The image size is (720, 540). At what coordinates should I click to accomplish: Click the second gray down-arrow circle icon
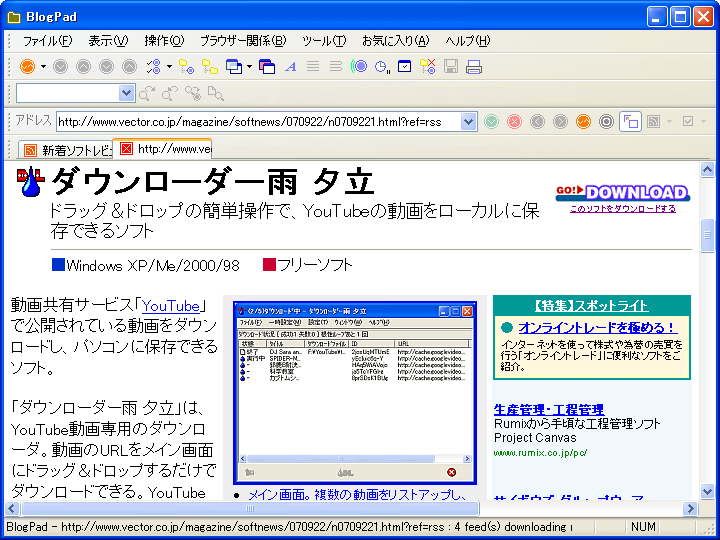click(x=107, y=67)
